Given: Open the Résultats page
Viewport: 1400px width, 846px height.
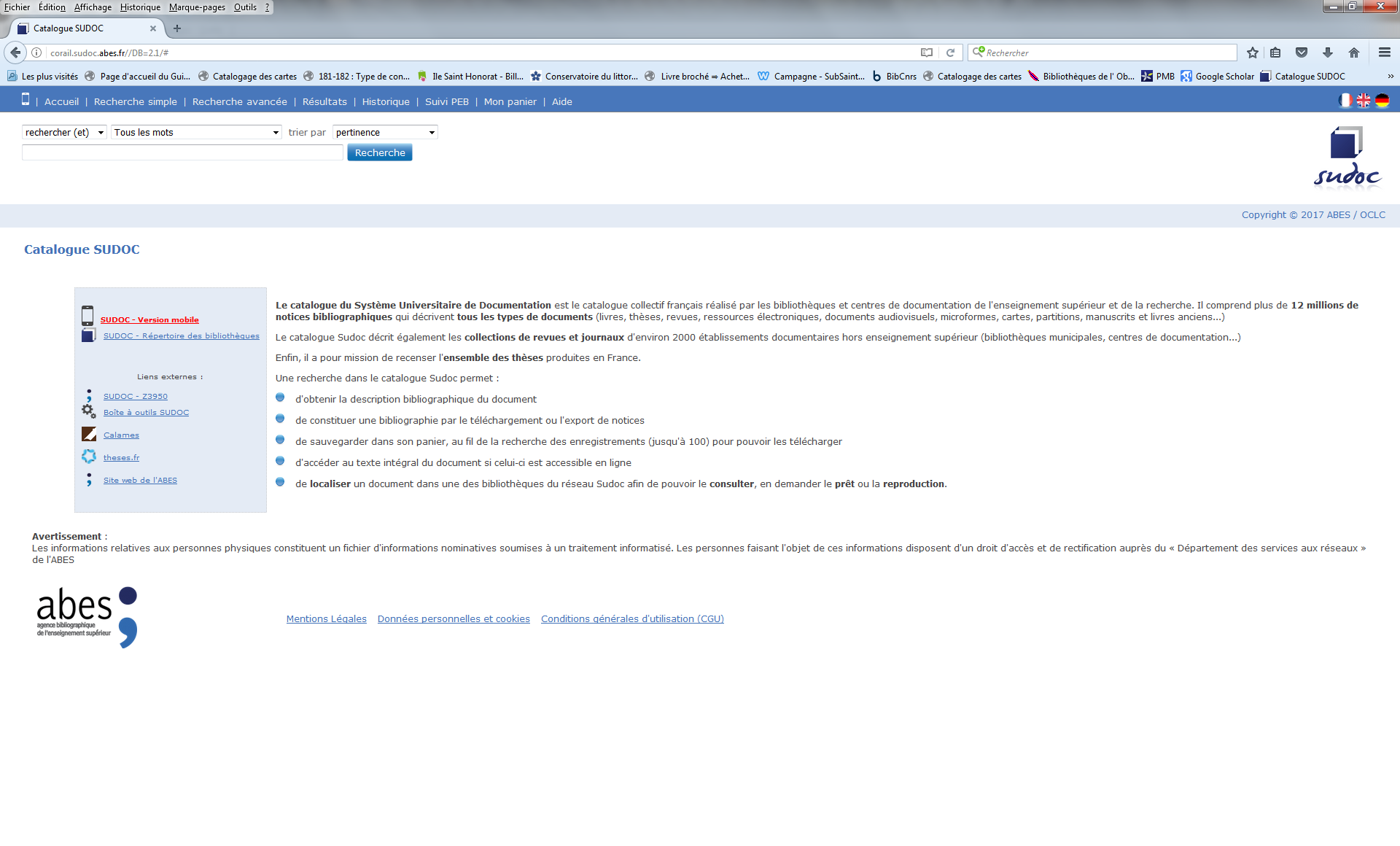Looking at the screenshot, I should click(x=324, y=101).
